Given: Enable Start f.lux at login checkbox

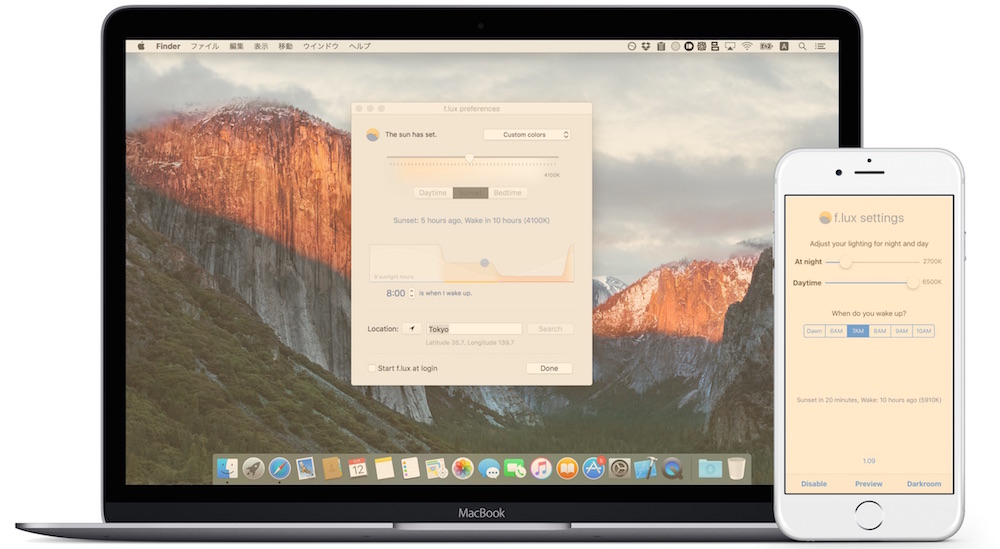Looking at the screenshot, I should [372, 368].
